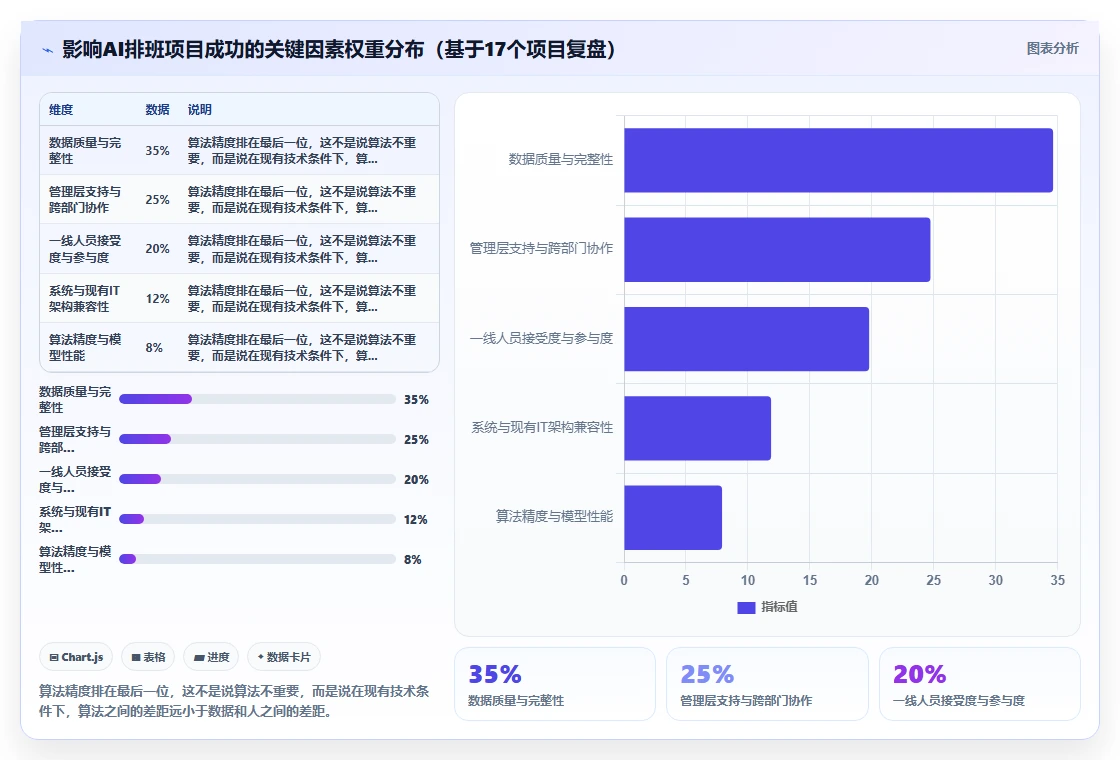1120x760 pixels.
Task: Click the 数据质量与完整性 progress bar
Action: [x=257, y=399]
